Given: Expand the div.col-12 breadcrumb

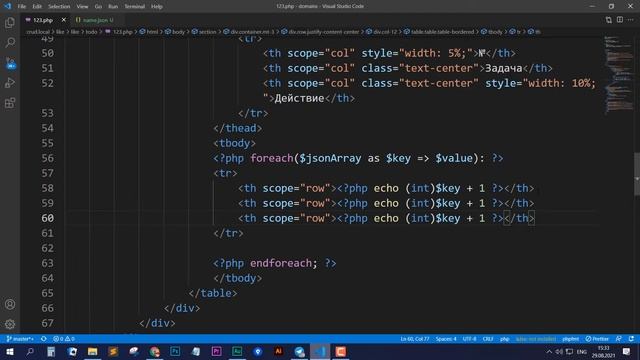Looking at the screenshot, I should [382, 31].
